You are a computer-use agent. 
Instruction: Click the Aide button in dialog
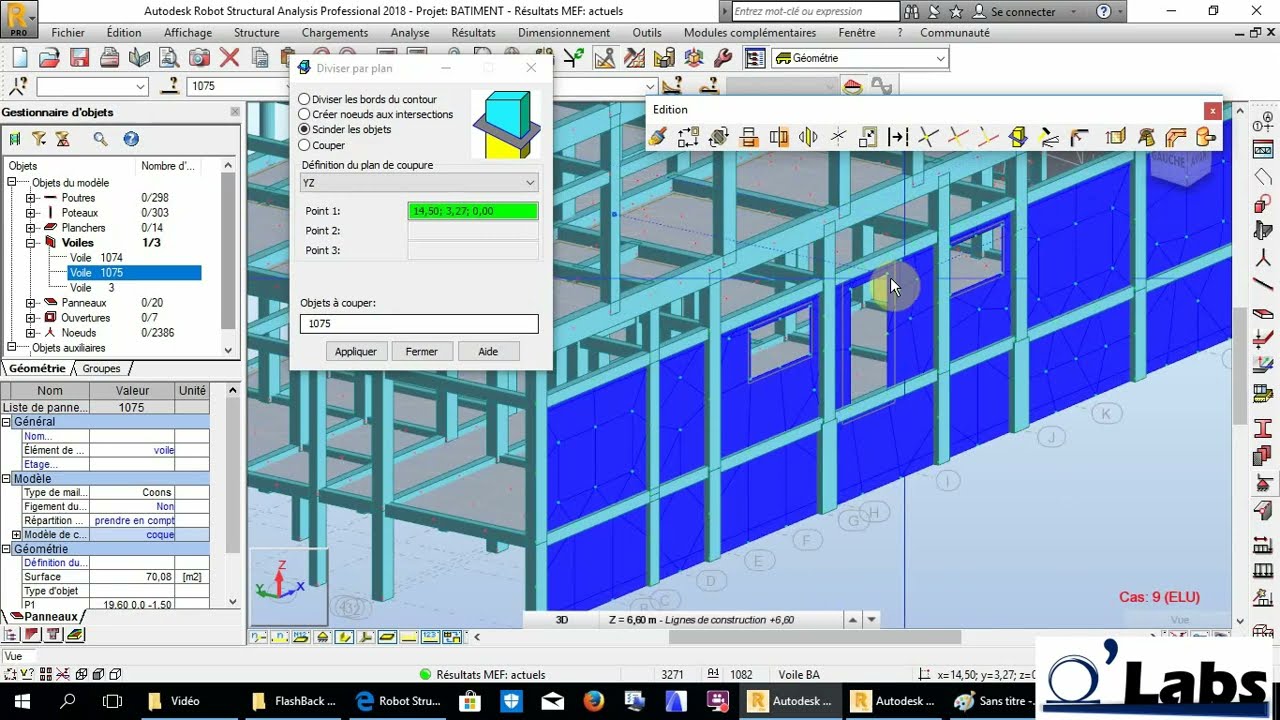pos(488,351)
